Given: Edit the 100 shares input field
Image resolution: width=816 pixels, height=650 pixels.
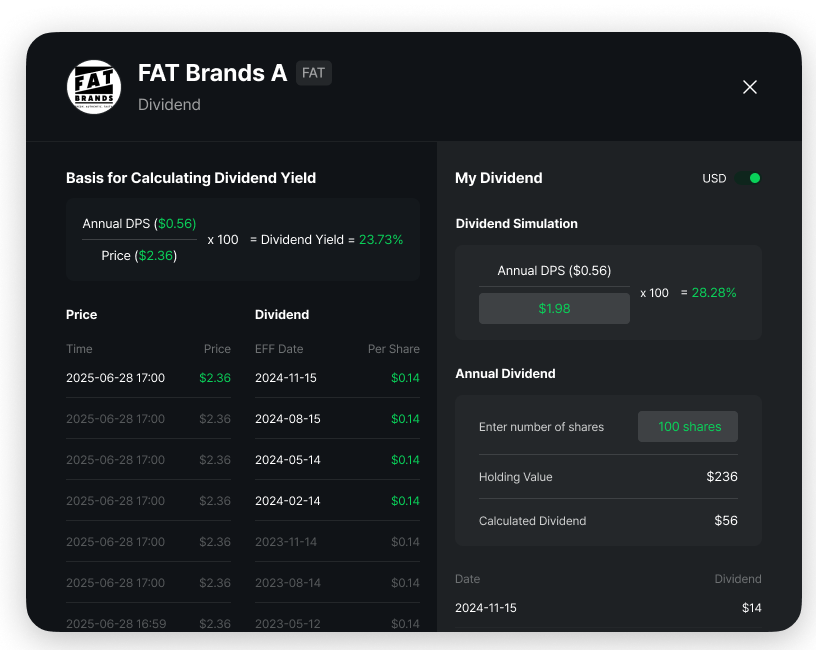Looking at the screenshot, I should pyautogui.click(x=687, y=427).
